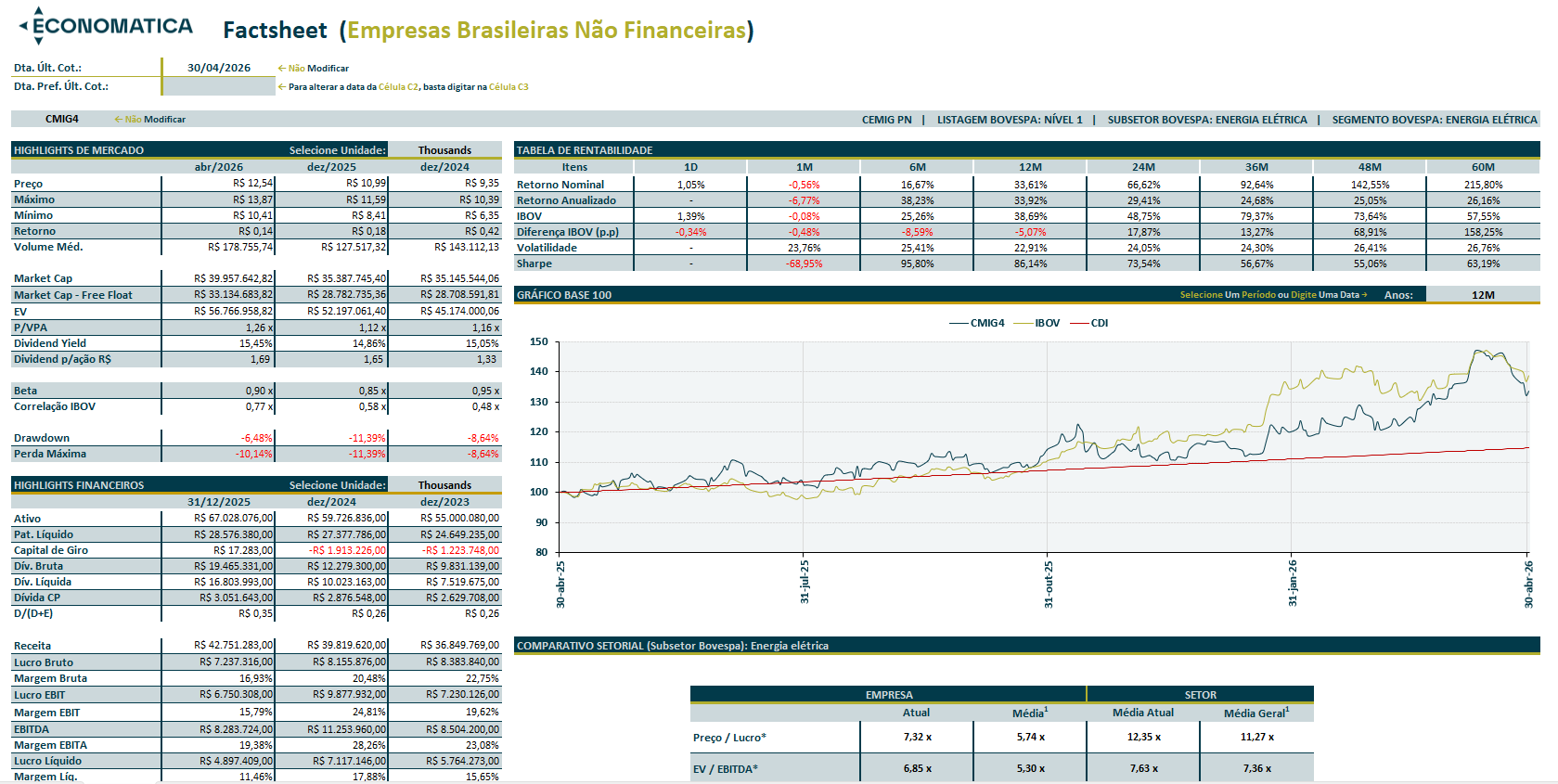Click the dez/2023 column header
Viewport: 1558px width, 784px height.
pos(444,502)
